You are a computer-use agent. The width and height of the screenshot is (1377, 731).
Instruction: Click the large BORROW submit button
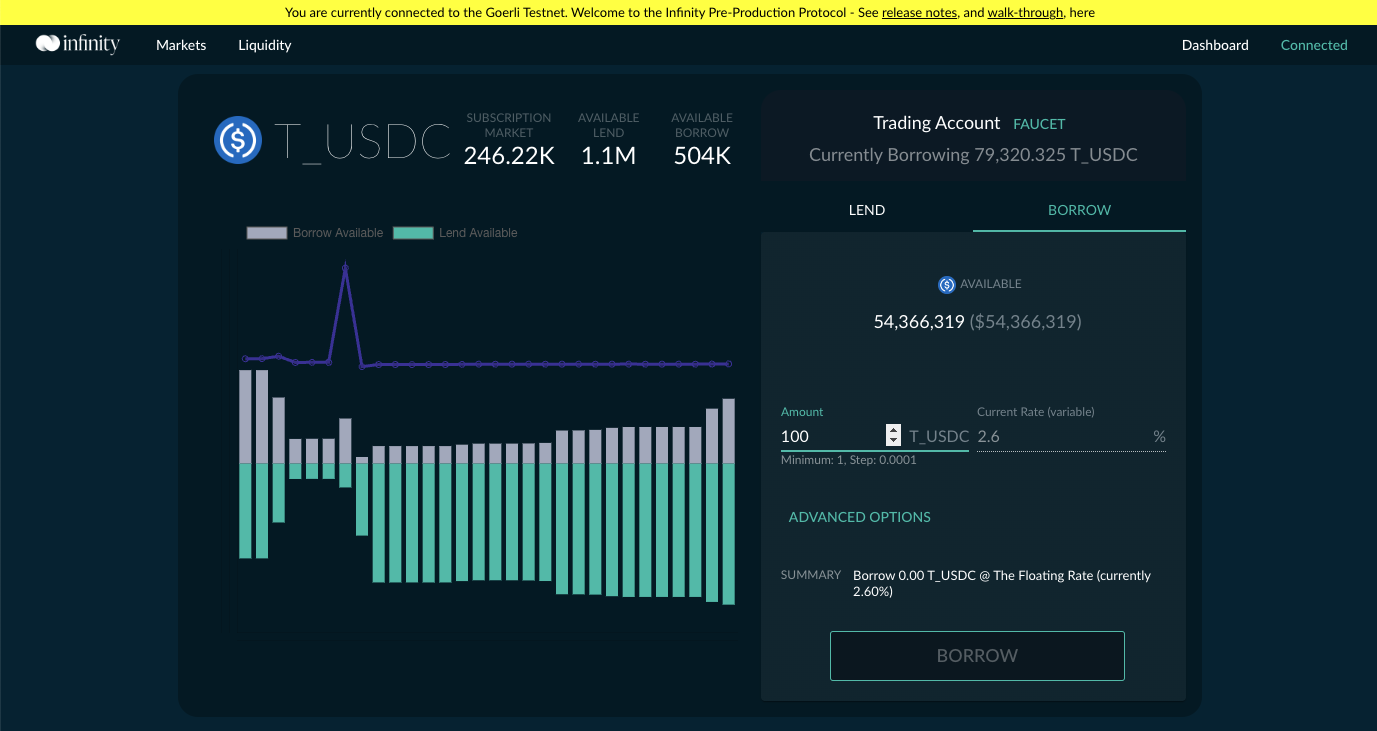coord(977,656)
